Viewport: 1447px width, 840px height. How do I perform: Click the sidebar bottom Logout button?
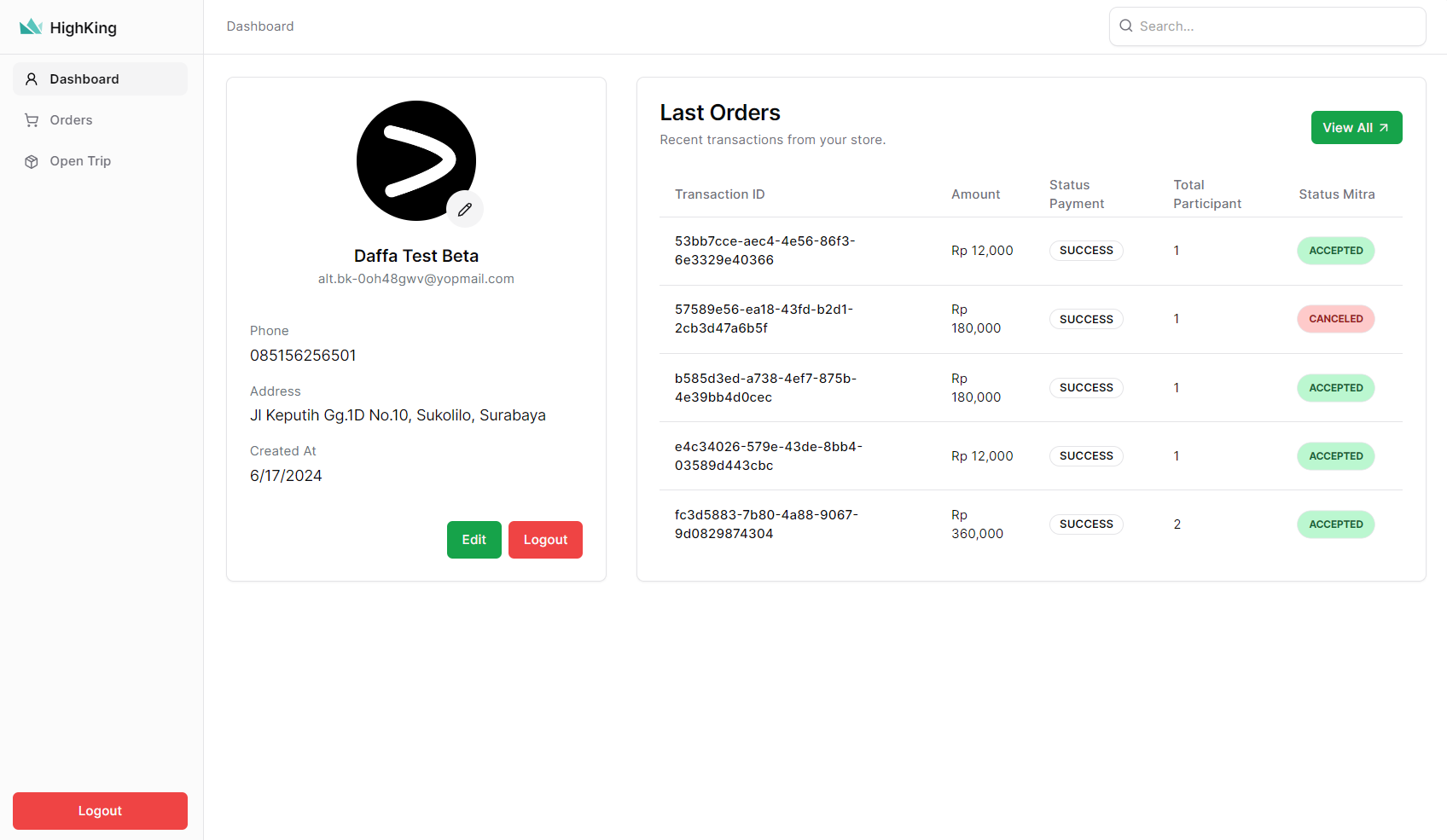(x=100, y=811)
